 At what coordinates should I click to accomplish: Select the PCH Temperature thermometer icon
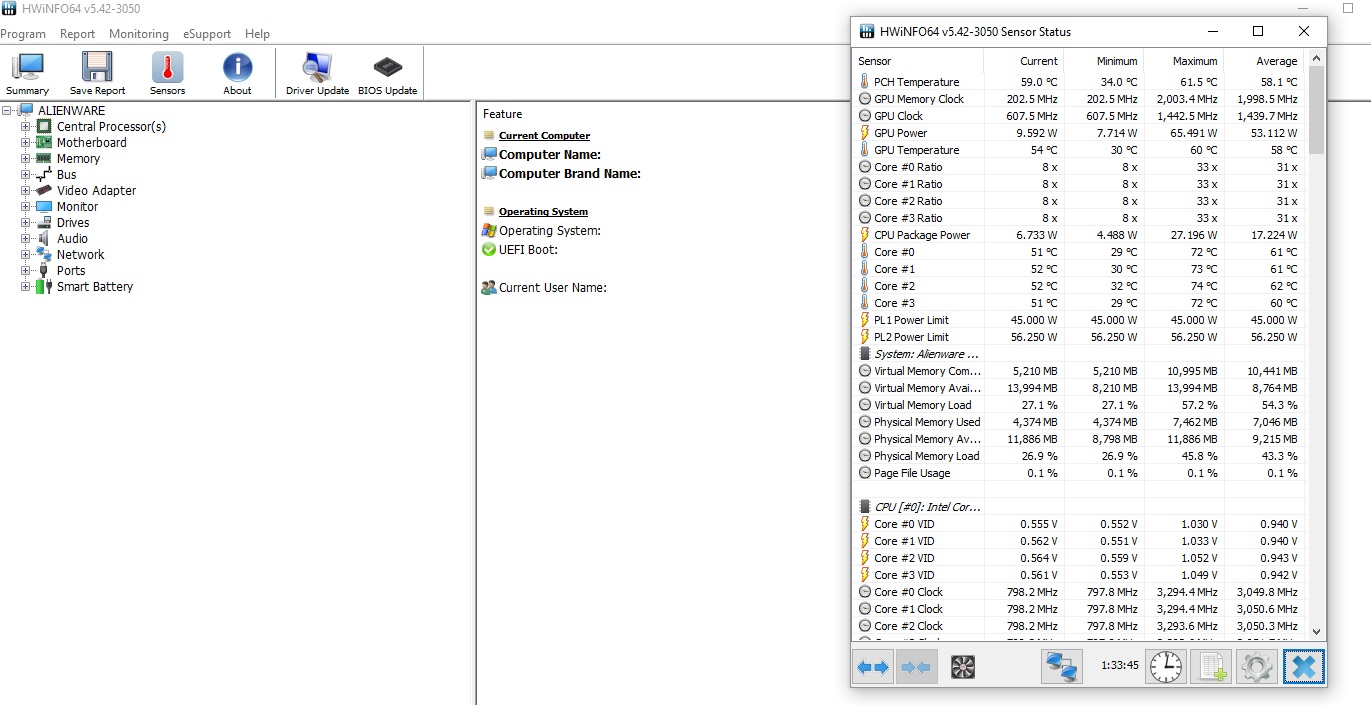click(x=865, y=82)
